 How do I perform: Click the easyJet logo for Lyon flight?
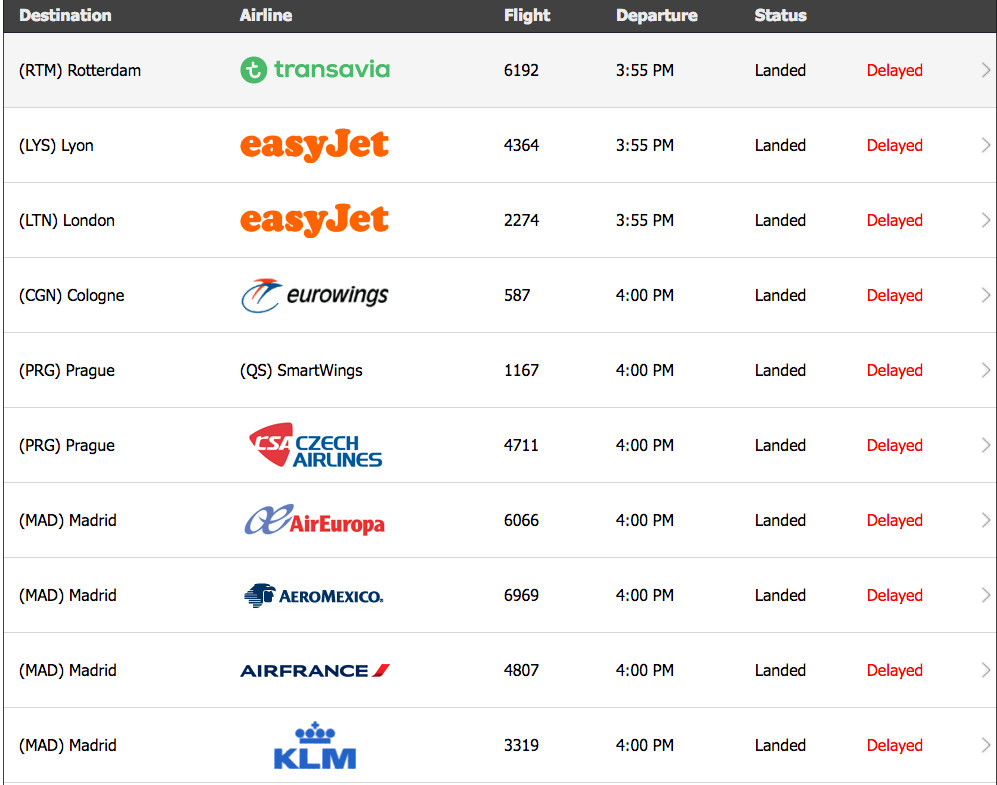pos(314,145)
